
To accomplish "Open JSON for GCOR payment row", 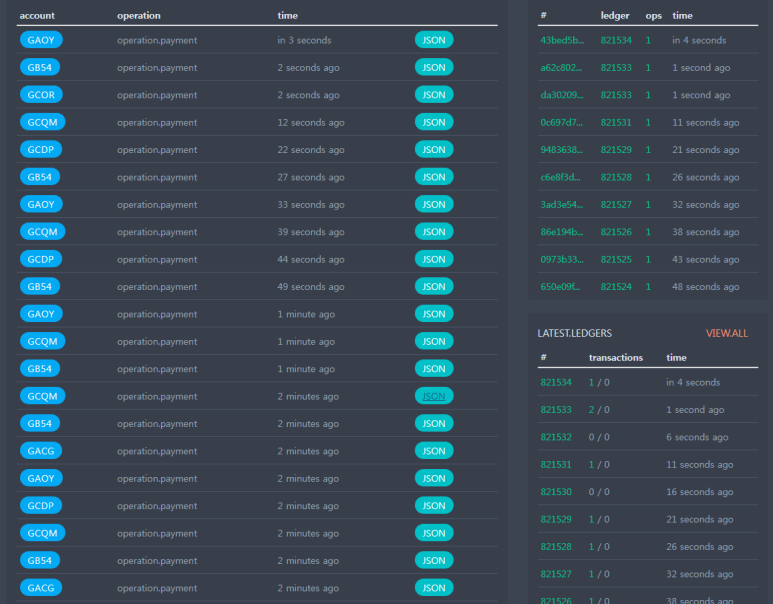I will [x=434, y=95].
